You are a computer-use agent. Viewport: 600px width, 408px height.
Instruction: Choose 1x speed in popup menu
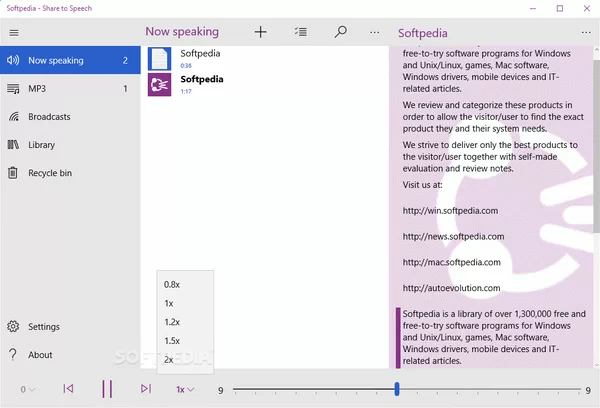click(x=185, y=303)
